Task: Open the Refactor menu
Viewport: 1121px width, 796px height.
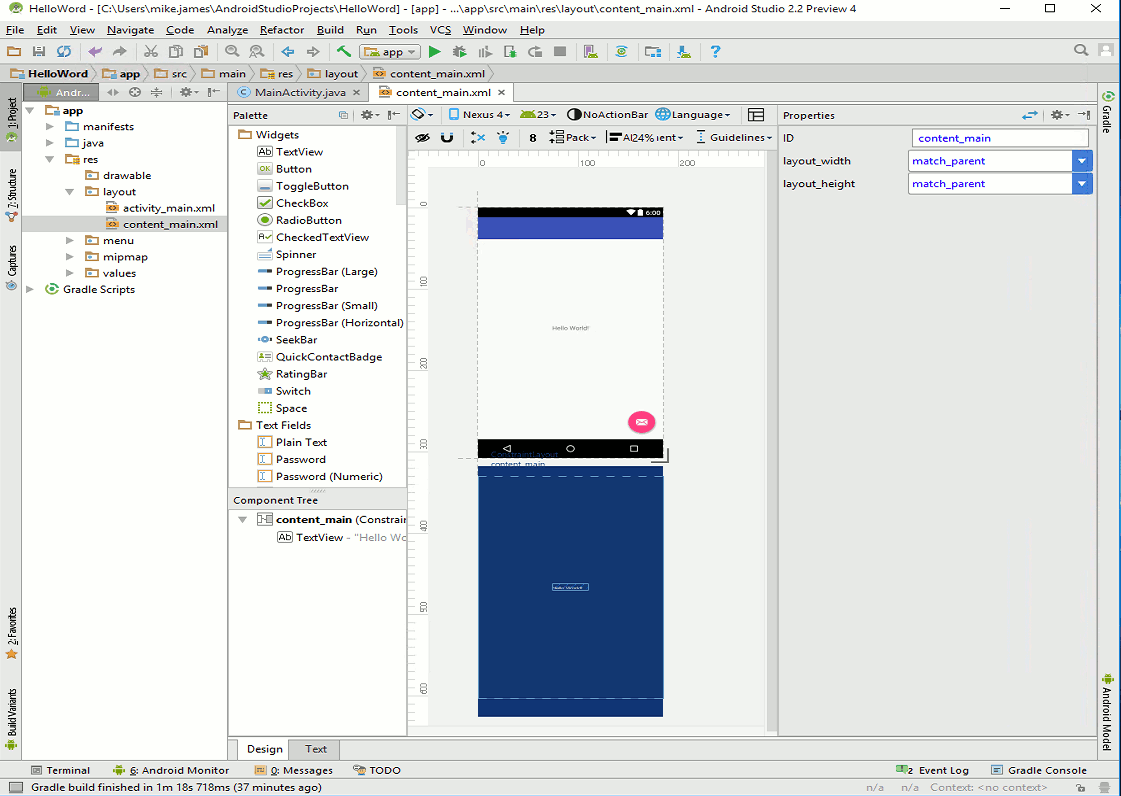Action: 282,30
